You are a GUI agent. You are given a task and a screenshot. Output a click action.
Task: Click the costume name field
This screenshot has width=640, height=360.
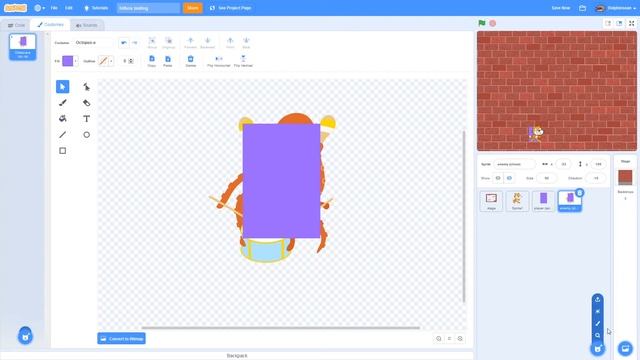click(x=93, y=42)
